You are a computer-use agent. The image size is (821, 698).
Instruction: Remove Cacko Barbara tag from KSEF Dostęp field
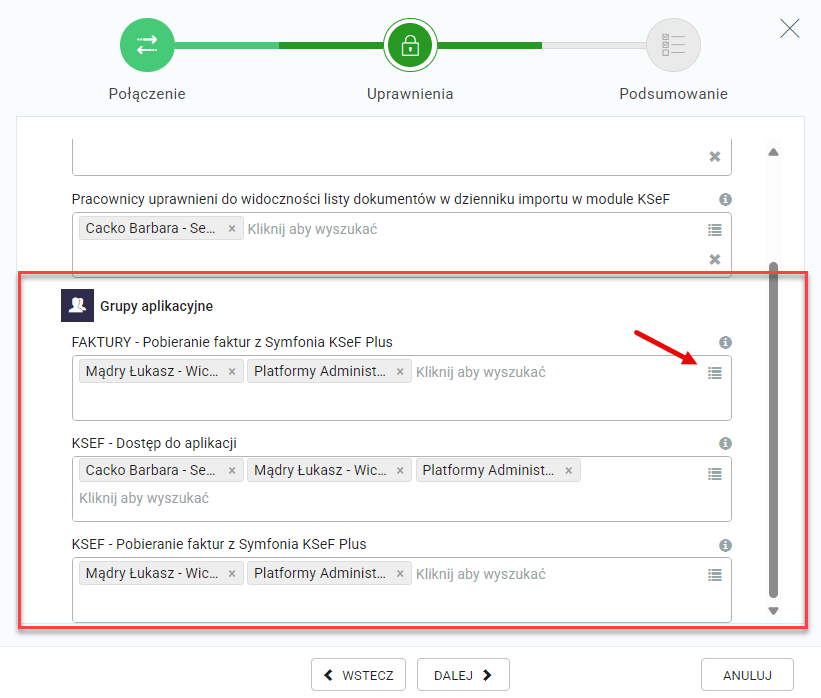point(232,471)
